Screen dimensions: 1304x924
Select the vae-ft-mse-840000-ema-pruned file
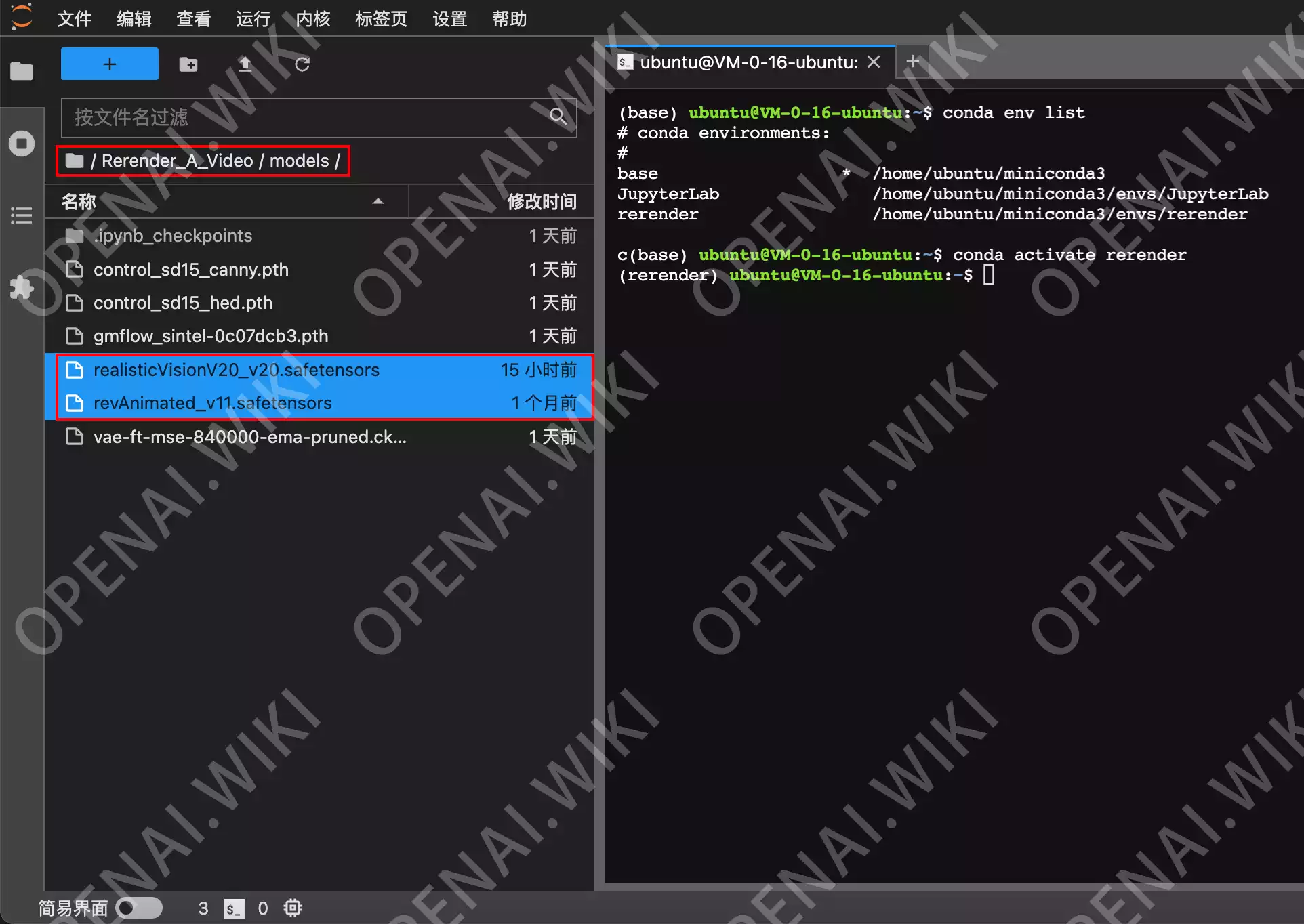pos(319,437)
